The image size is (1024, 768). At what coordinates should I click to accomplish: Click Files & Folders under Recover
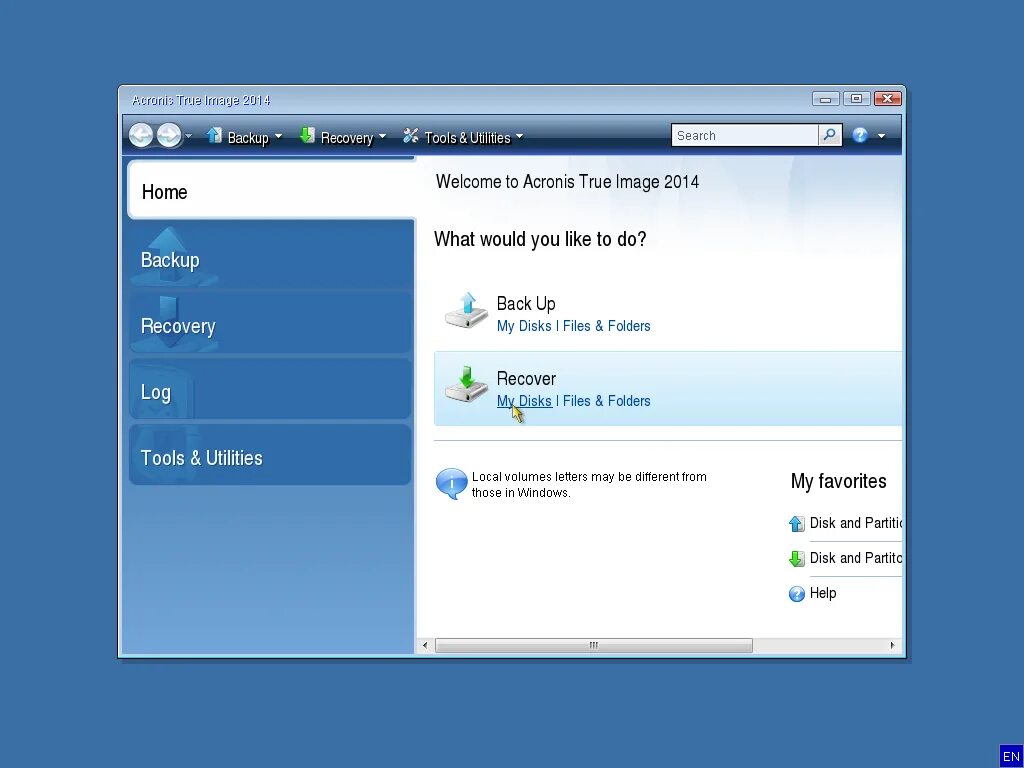607,401
